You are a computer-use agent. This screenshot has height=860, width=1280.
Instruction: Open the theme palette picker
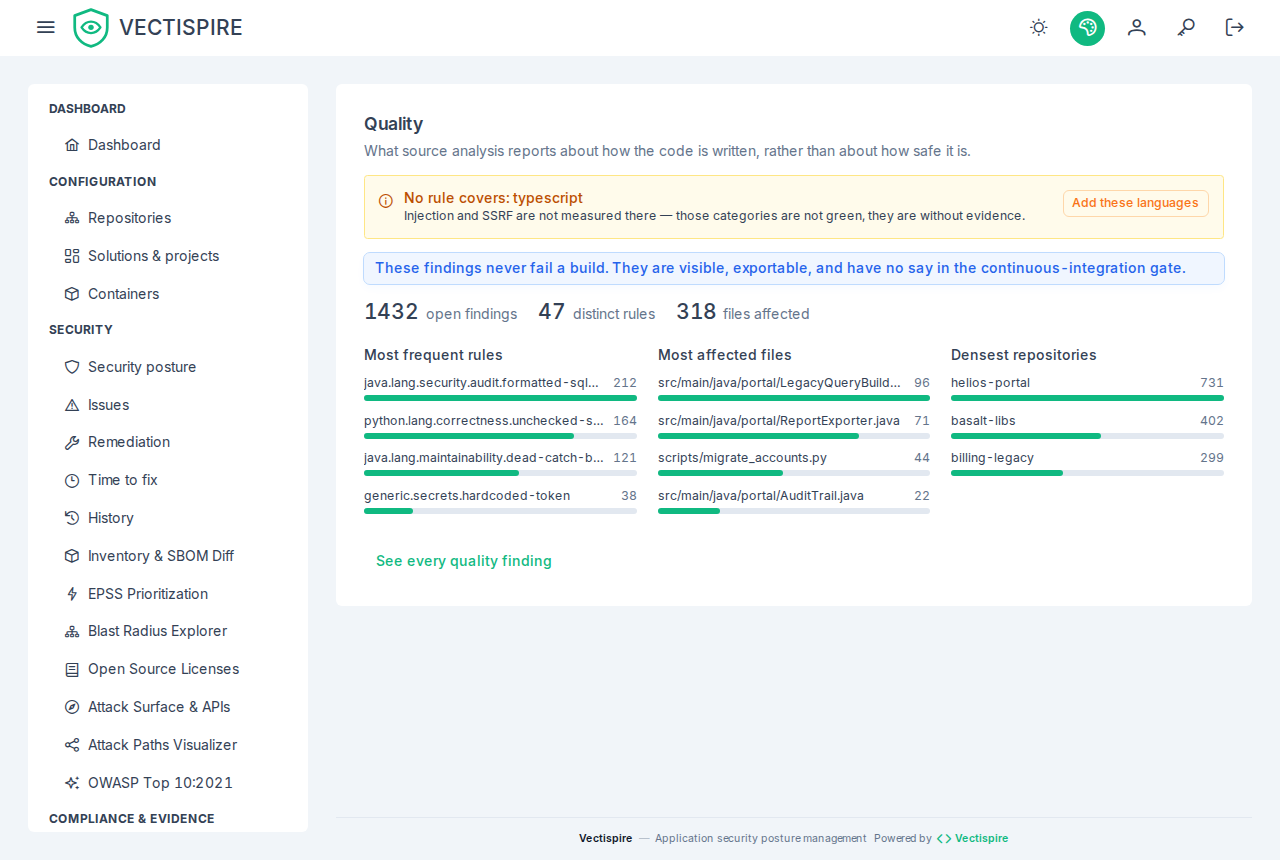pos(1087,27)
